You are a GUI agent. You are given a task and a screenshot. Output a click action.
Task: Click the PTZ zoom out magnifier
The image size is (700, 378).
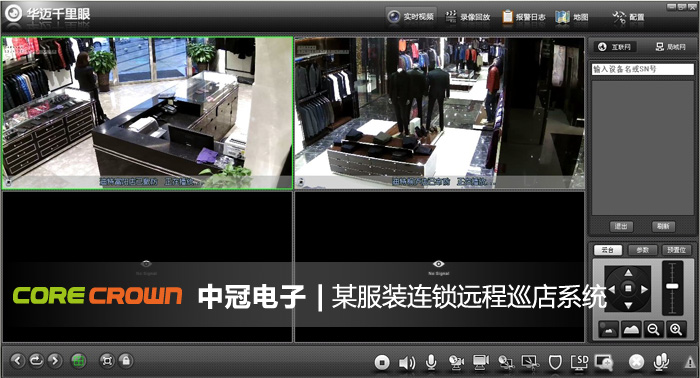click(x=654, y=329)
